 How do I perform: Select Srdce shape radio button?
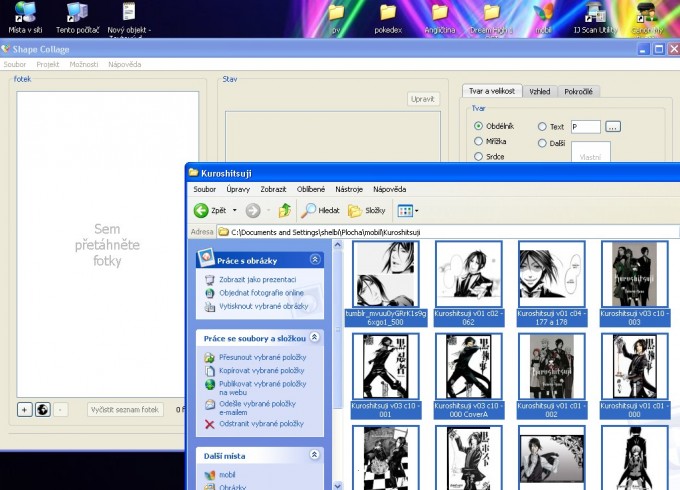[x=478, y=157]
